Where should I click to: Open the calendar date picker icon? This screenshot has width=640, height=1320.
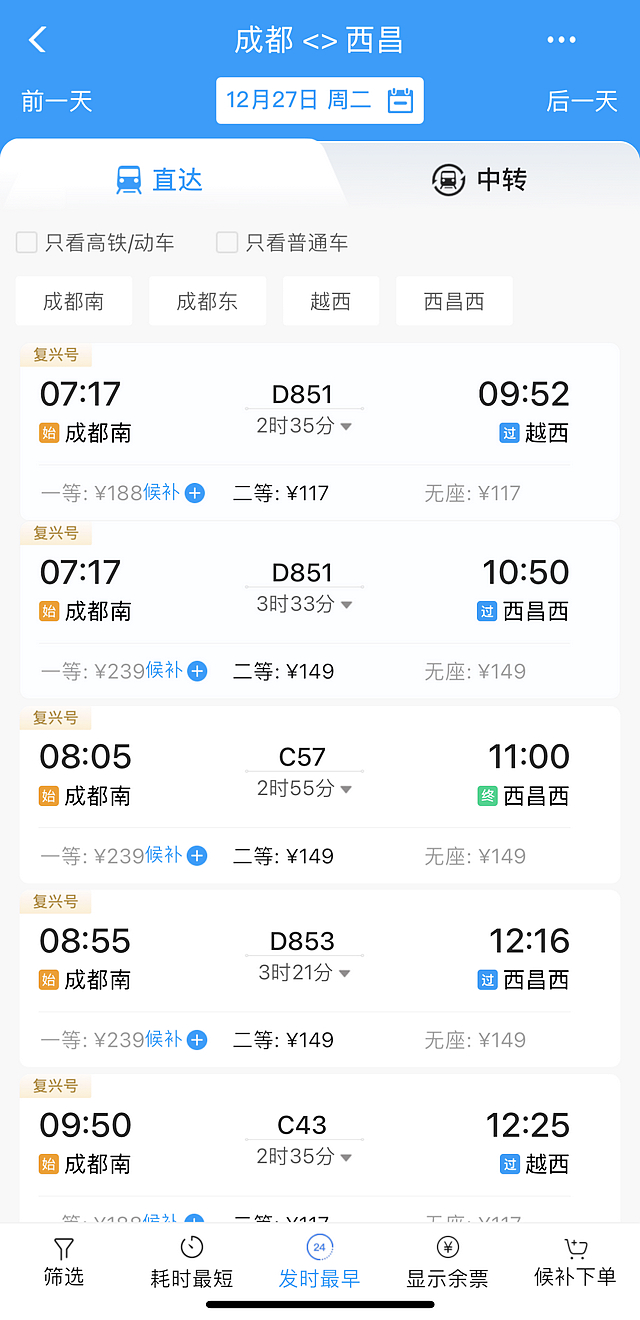click(400, 100)
